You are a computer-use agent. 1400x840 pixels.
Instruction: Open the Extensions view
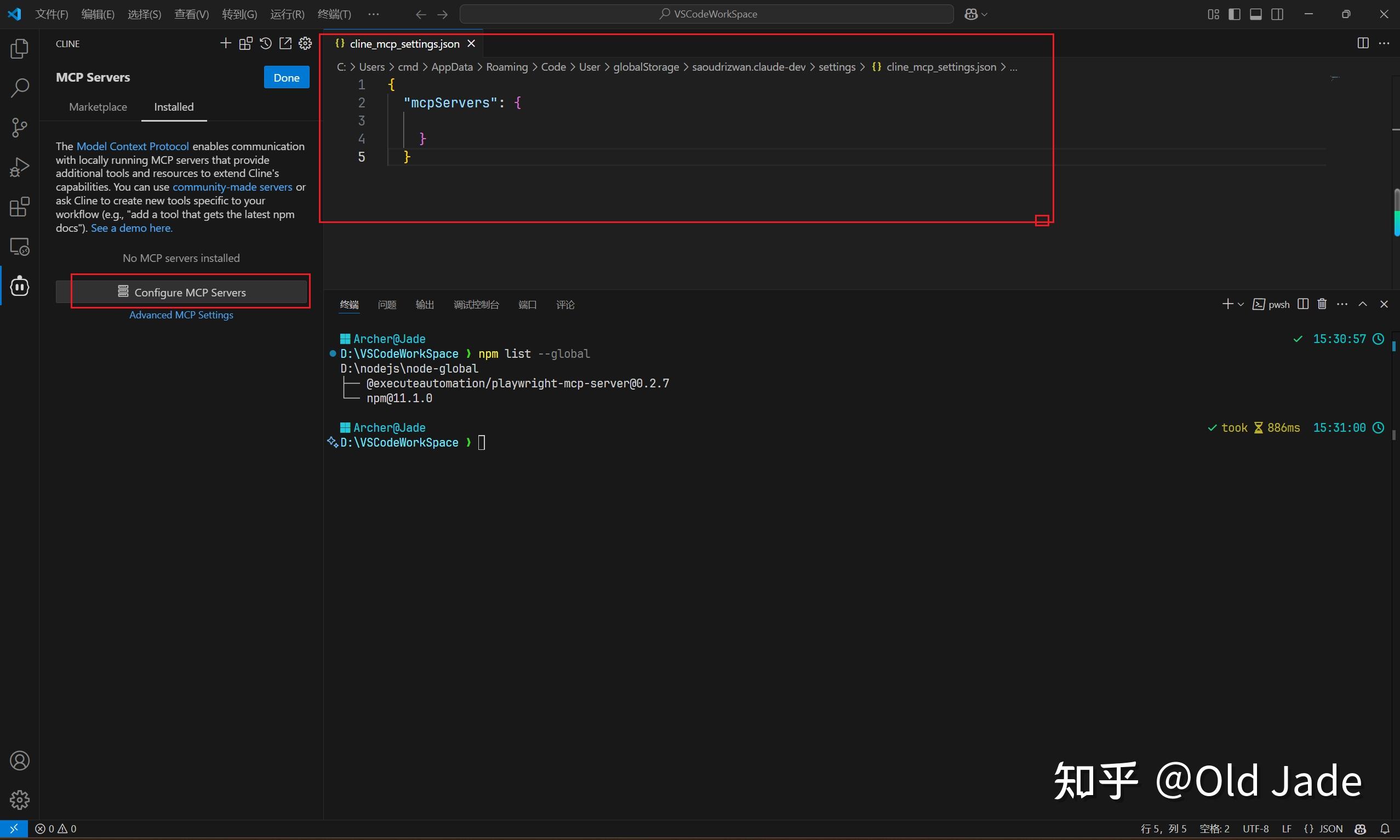pos(19,207)
